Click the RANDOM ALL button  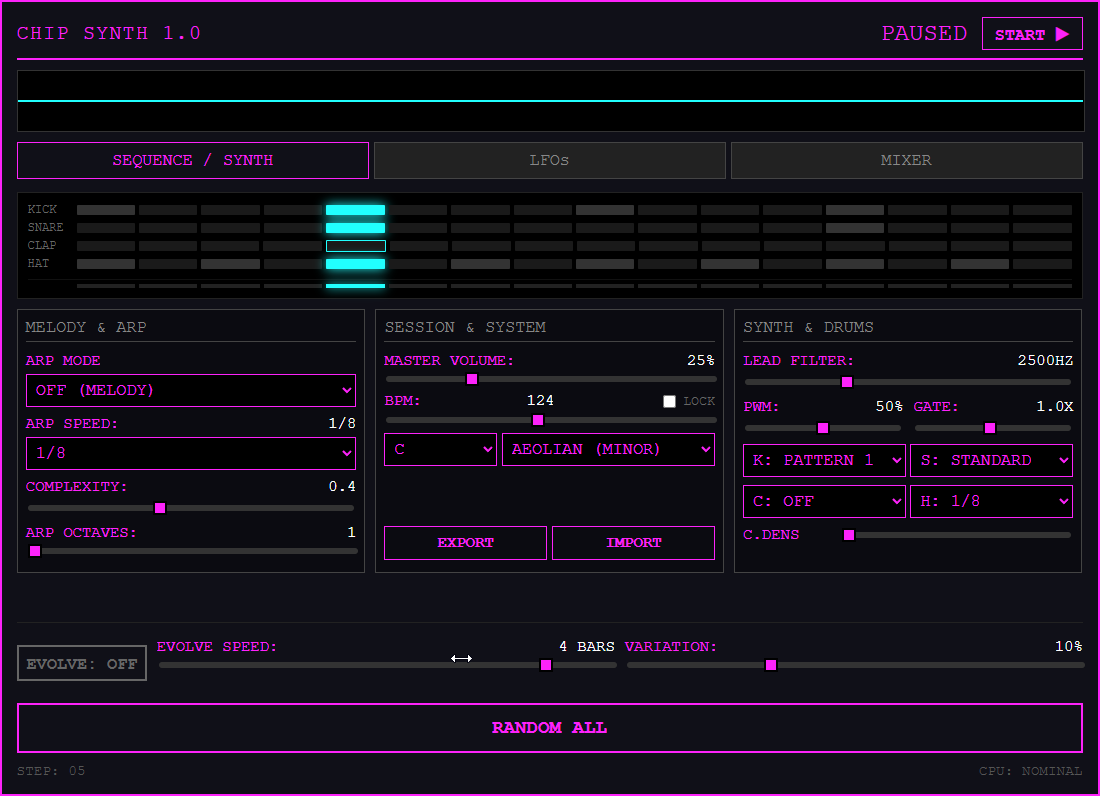[x=550, y=728]
